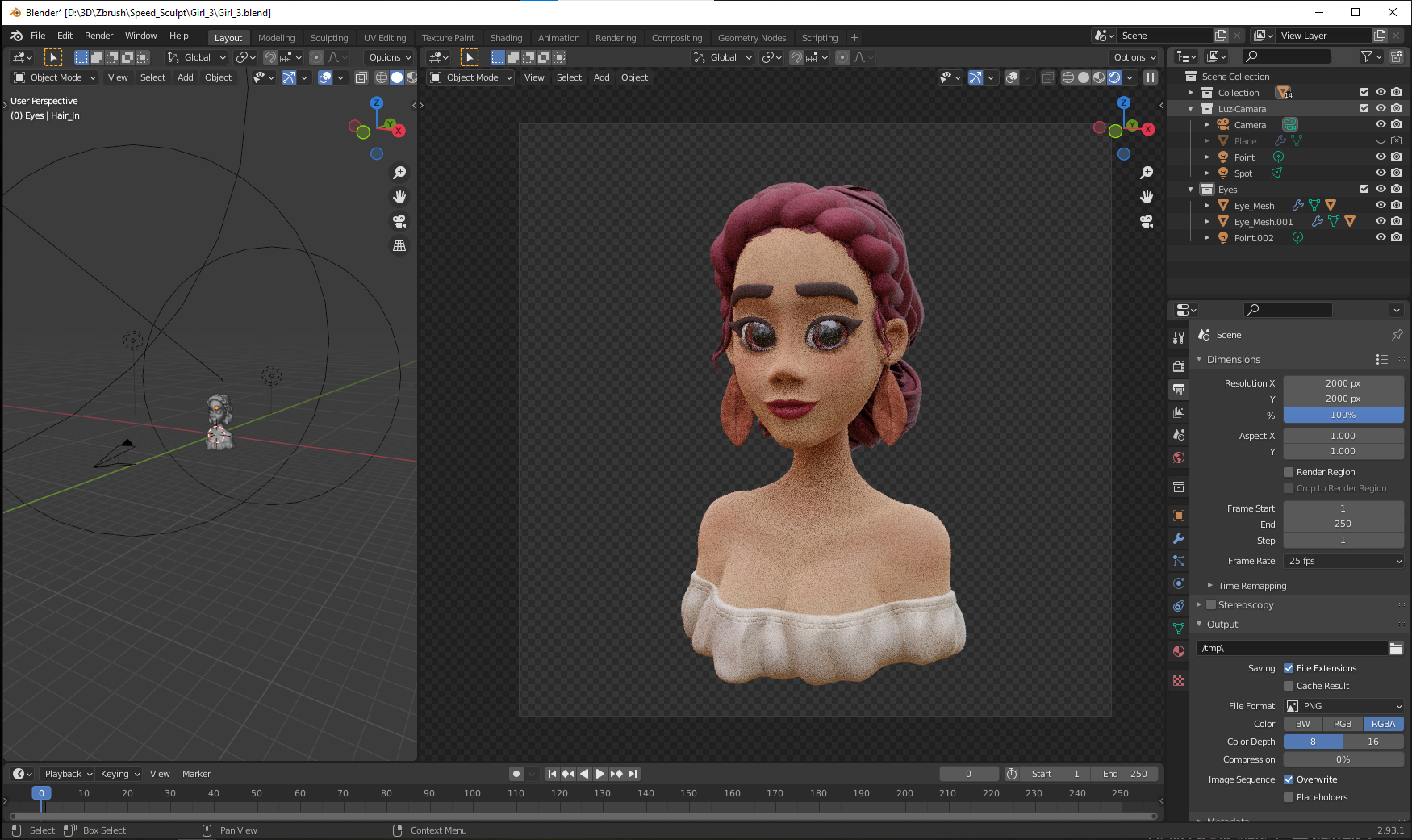Open the Material properties tab icon

(1179, 651)
